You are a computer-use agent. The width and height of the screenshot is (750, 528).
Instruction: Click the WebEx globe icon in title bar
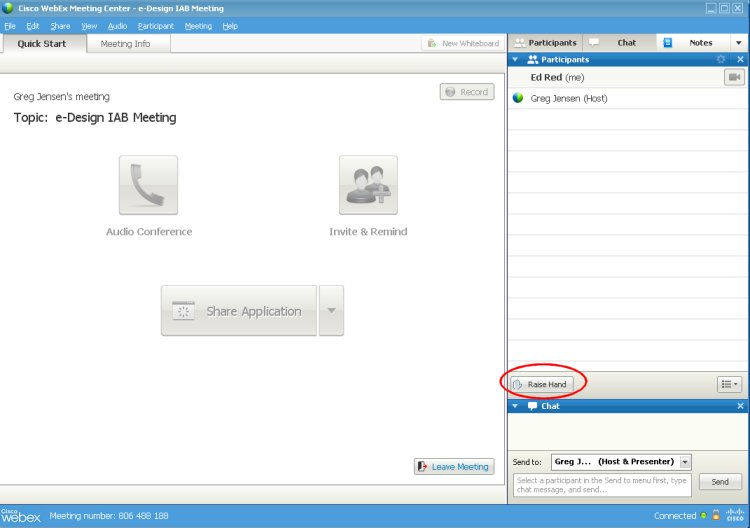point(8,8)
